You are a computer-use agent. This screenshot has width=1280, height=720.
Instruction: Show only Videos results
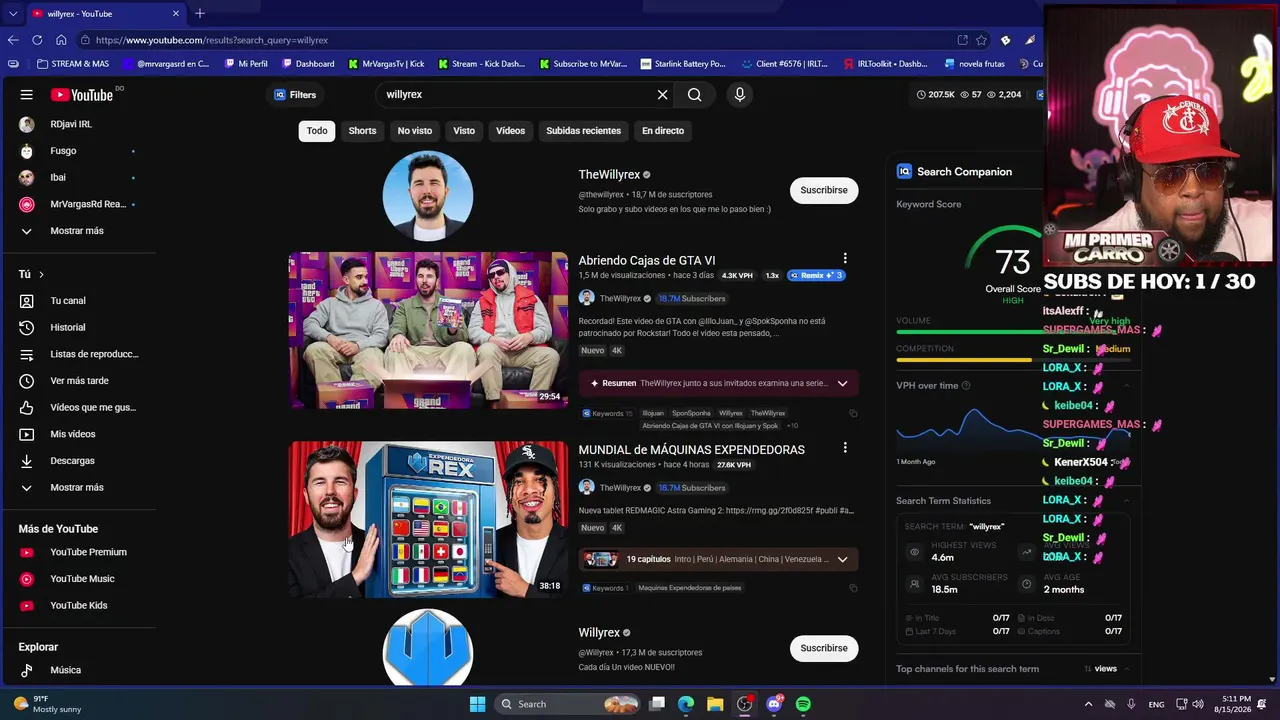[x=510, y=131]
